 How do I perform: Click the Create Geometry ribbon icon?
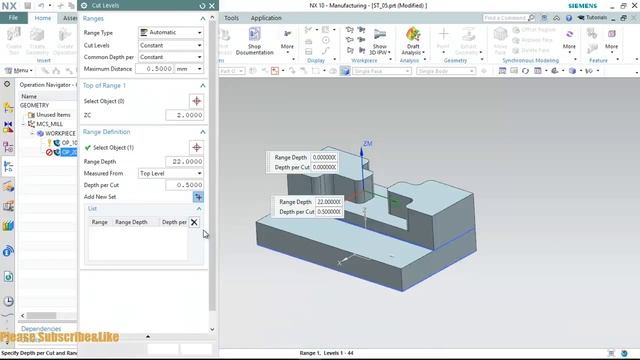37,41
